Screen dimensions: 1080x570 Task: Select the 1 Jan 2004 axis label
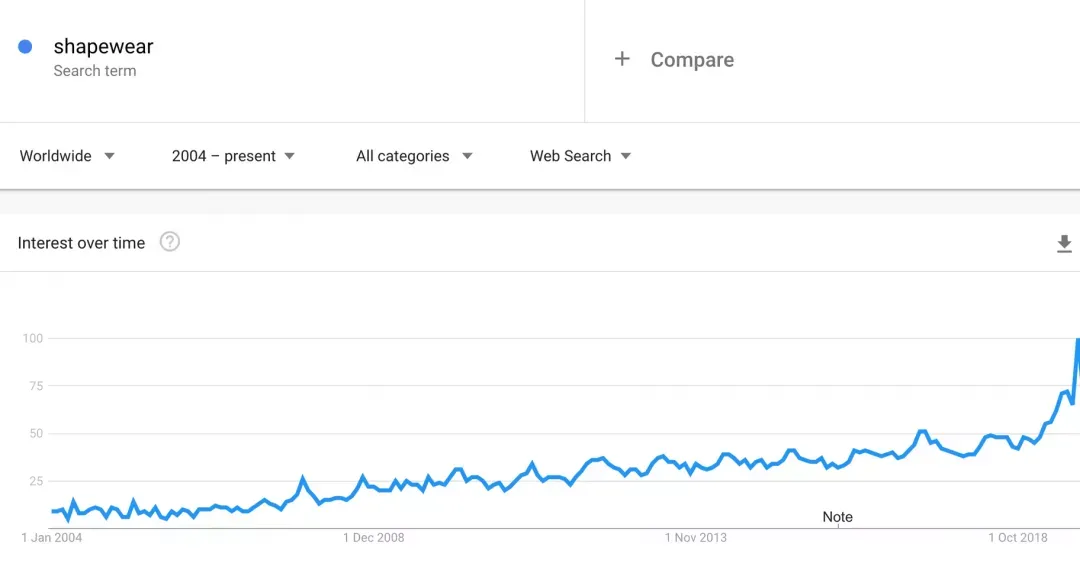(x=52, y=538)
